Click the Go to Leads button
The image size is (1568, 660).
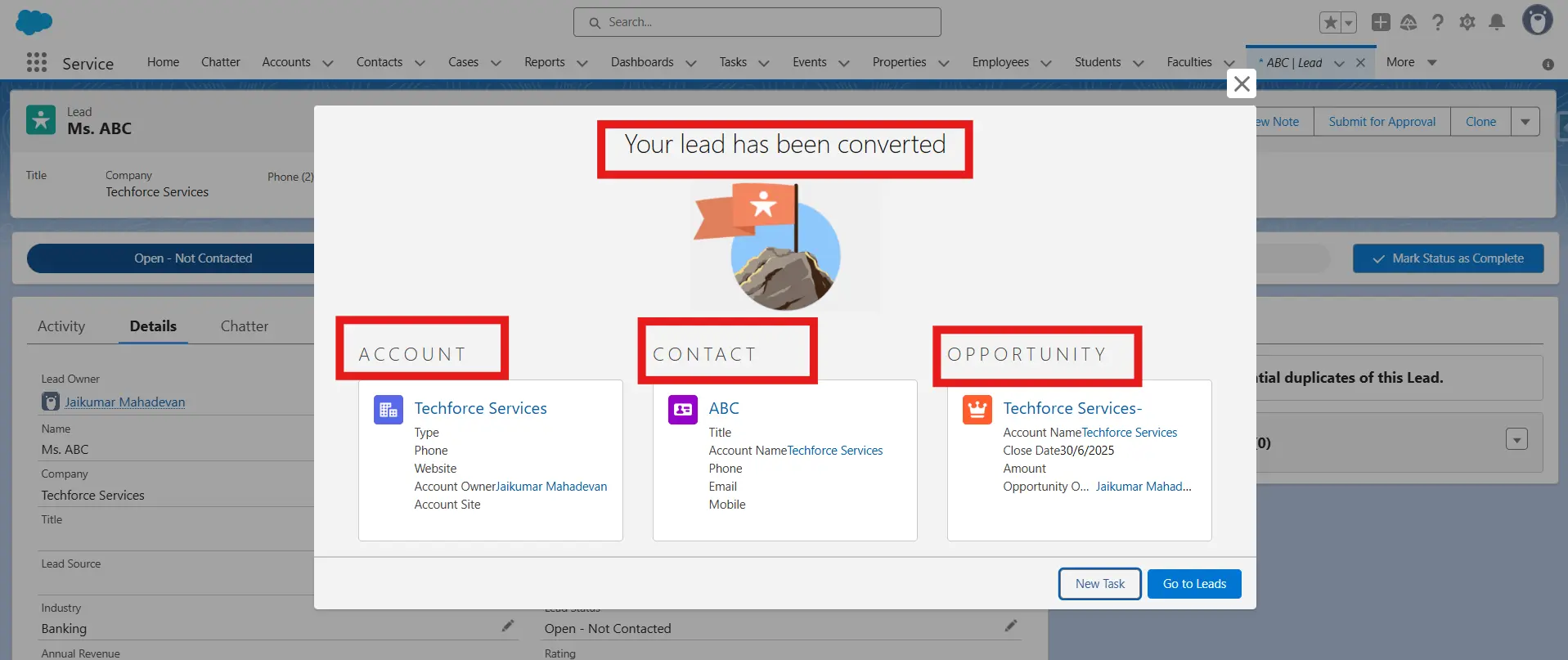click(x=1194, y=584)
